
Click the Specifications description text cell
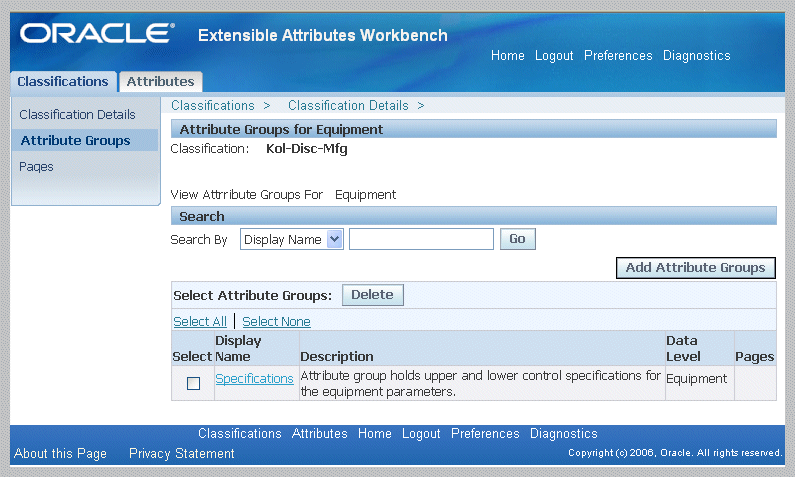tap(480, 383)
